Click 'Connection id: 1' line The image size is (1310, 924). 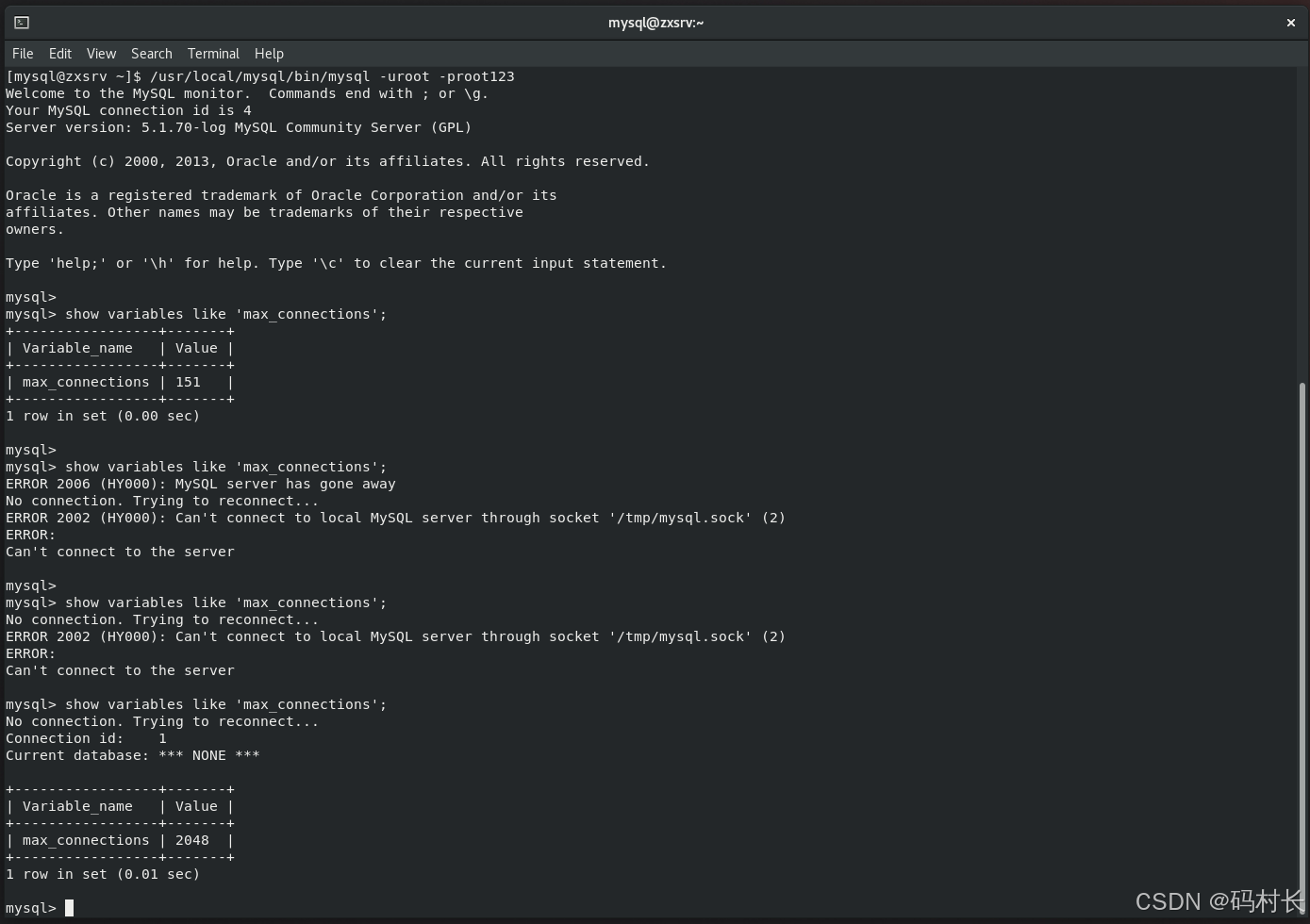(x=86, y=738)
